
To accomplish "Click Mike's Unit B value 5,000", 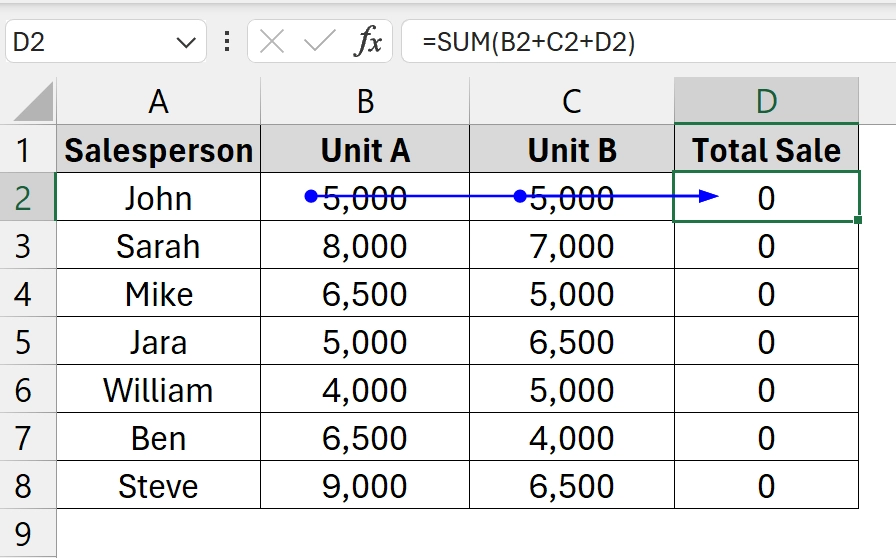I will (x=572, y=293).
